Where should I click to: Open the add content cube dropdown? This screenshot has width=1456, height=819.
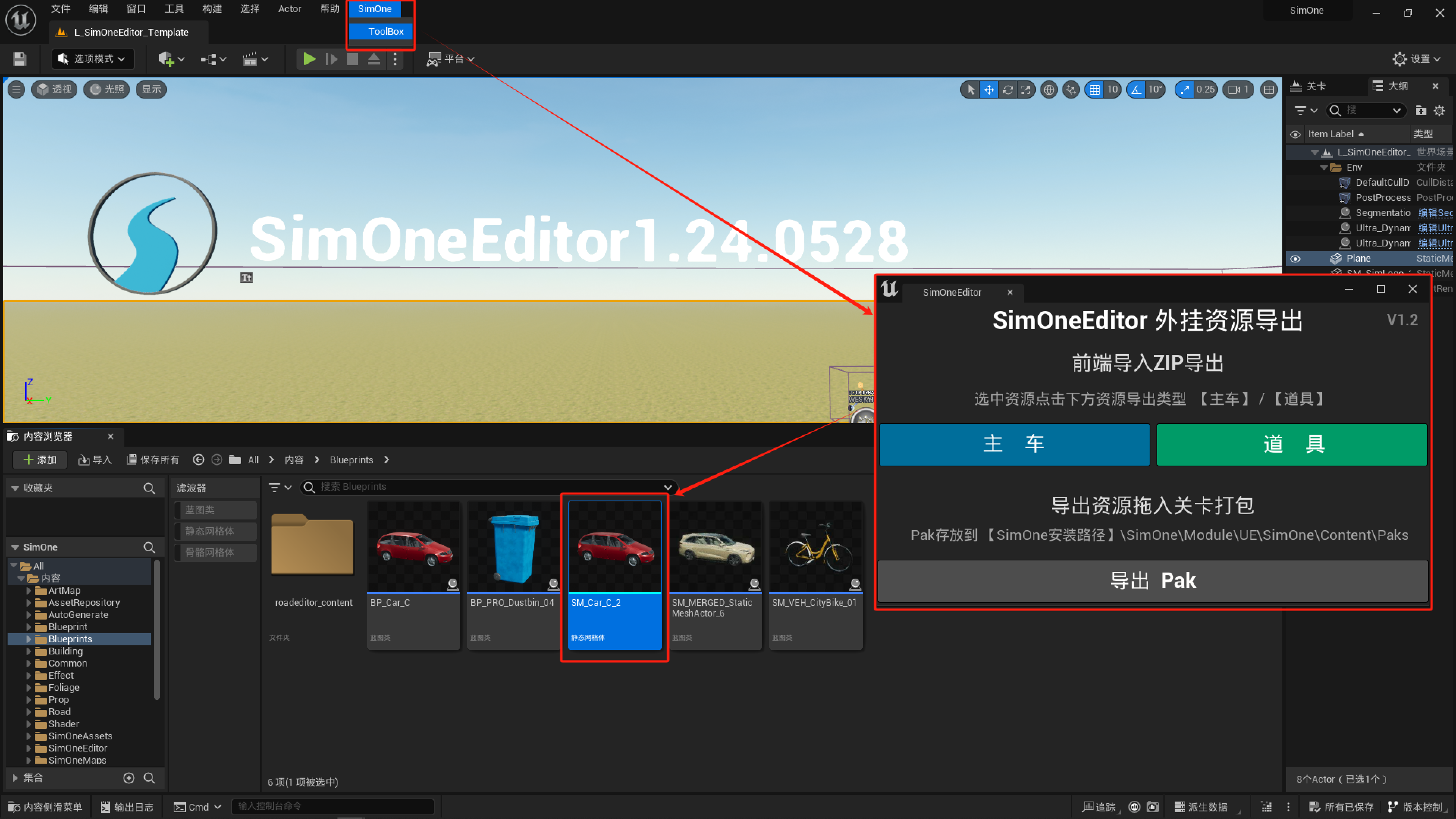point(171,59)
